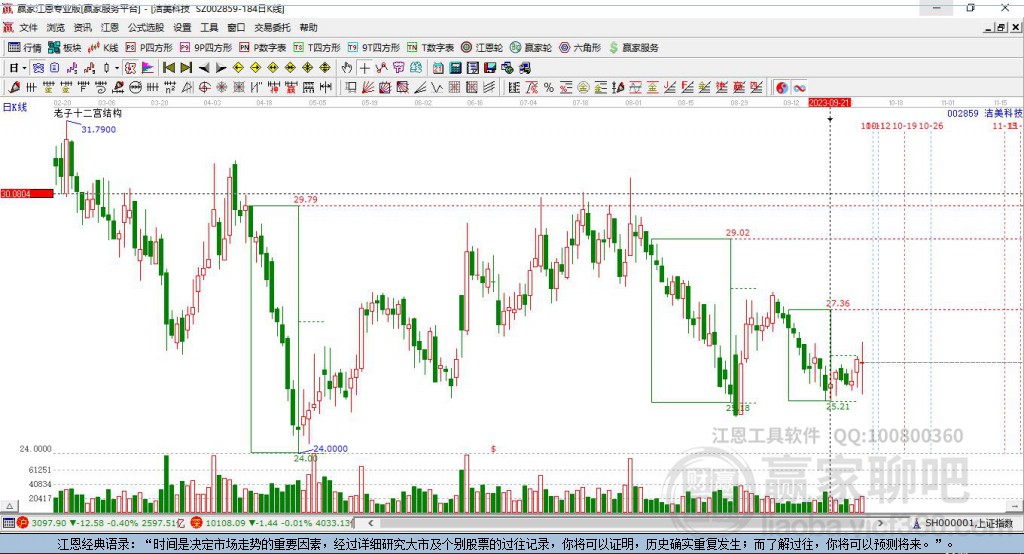
Task: Open the P数字表 tool
Action: click(x=263, y=48)
